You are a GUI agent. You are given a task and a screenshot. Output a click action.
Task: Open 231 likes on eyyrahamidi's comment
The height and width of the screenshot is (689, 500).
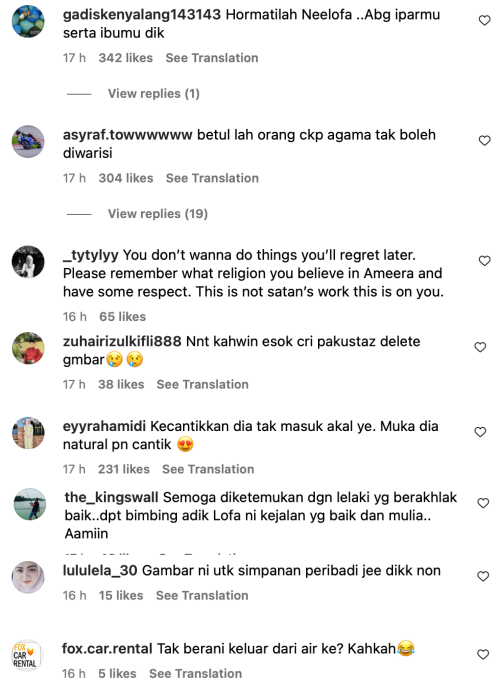(x=124, y=469)
